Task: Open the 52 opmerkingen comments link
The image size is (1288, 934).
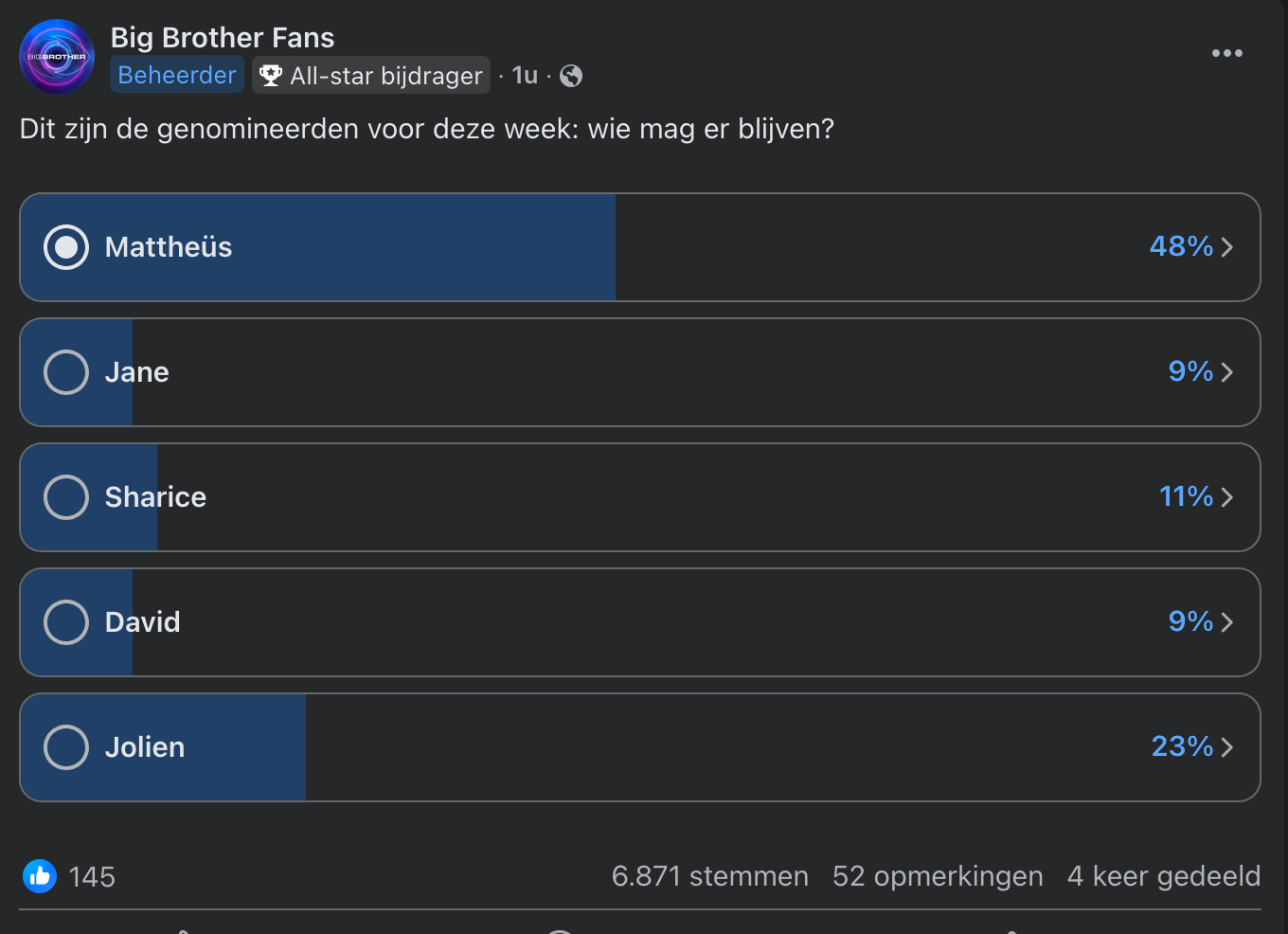Action: pos(938,876)
